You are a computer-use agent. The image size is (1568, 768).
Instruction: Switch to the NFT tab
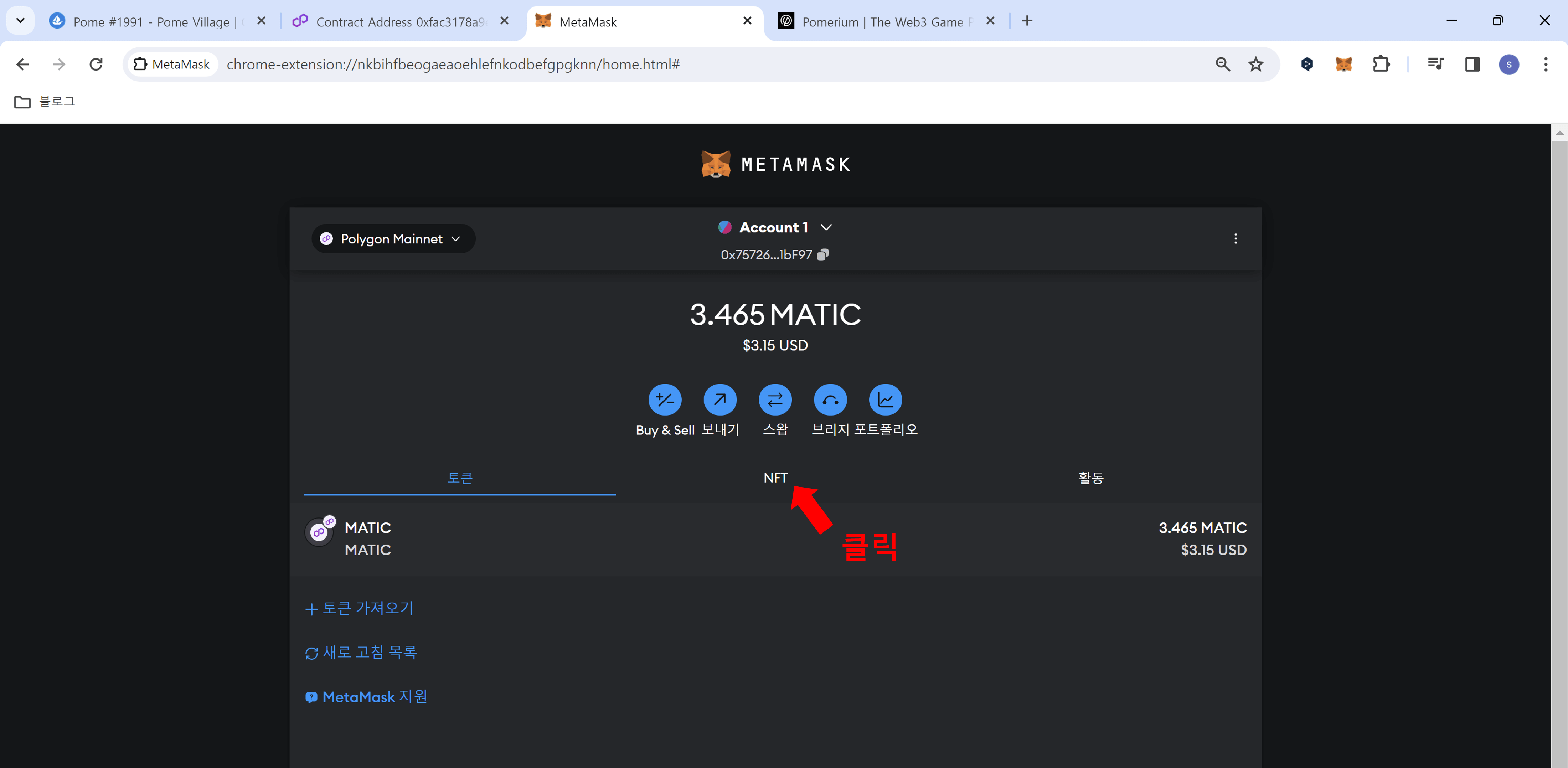[x=775, y=478]
